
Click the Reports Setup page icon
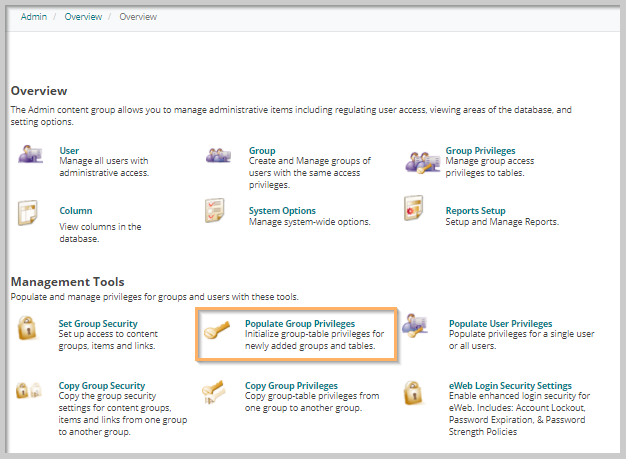coord(413,208)
